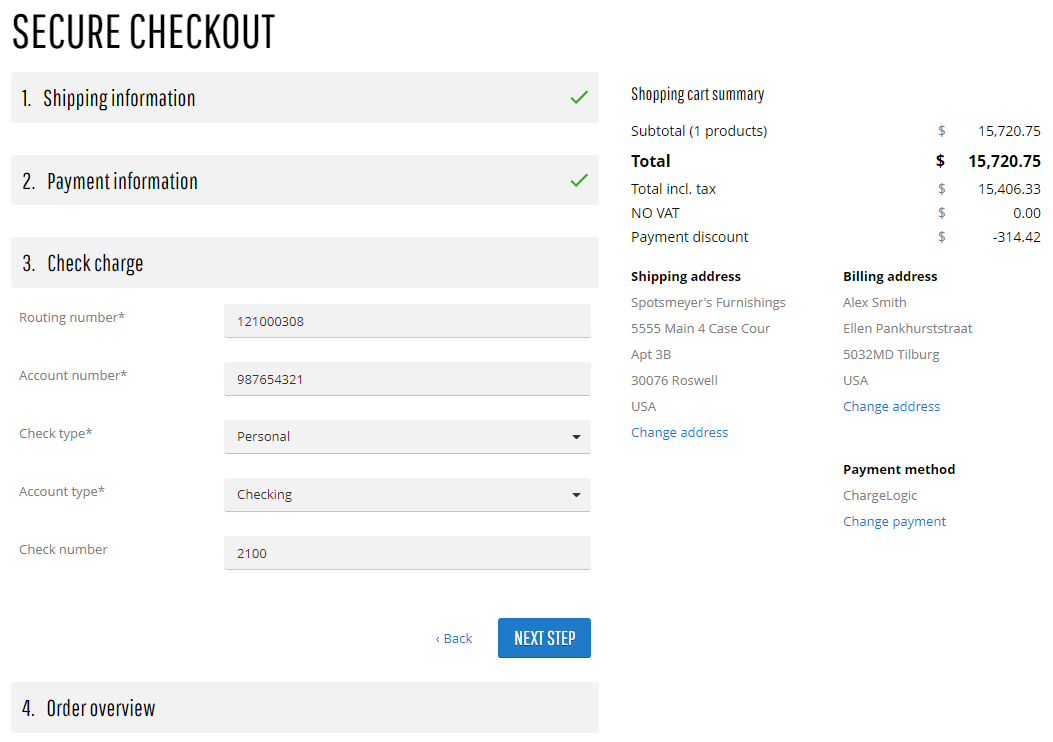The height and width of the screenshot is (742, 1053).
Task: Change the billing address
Action: point(892,406)
